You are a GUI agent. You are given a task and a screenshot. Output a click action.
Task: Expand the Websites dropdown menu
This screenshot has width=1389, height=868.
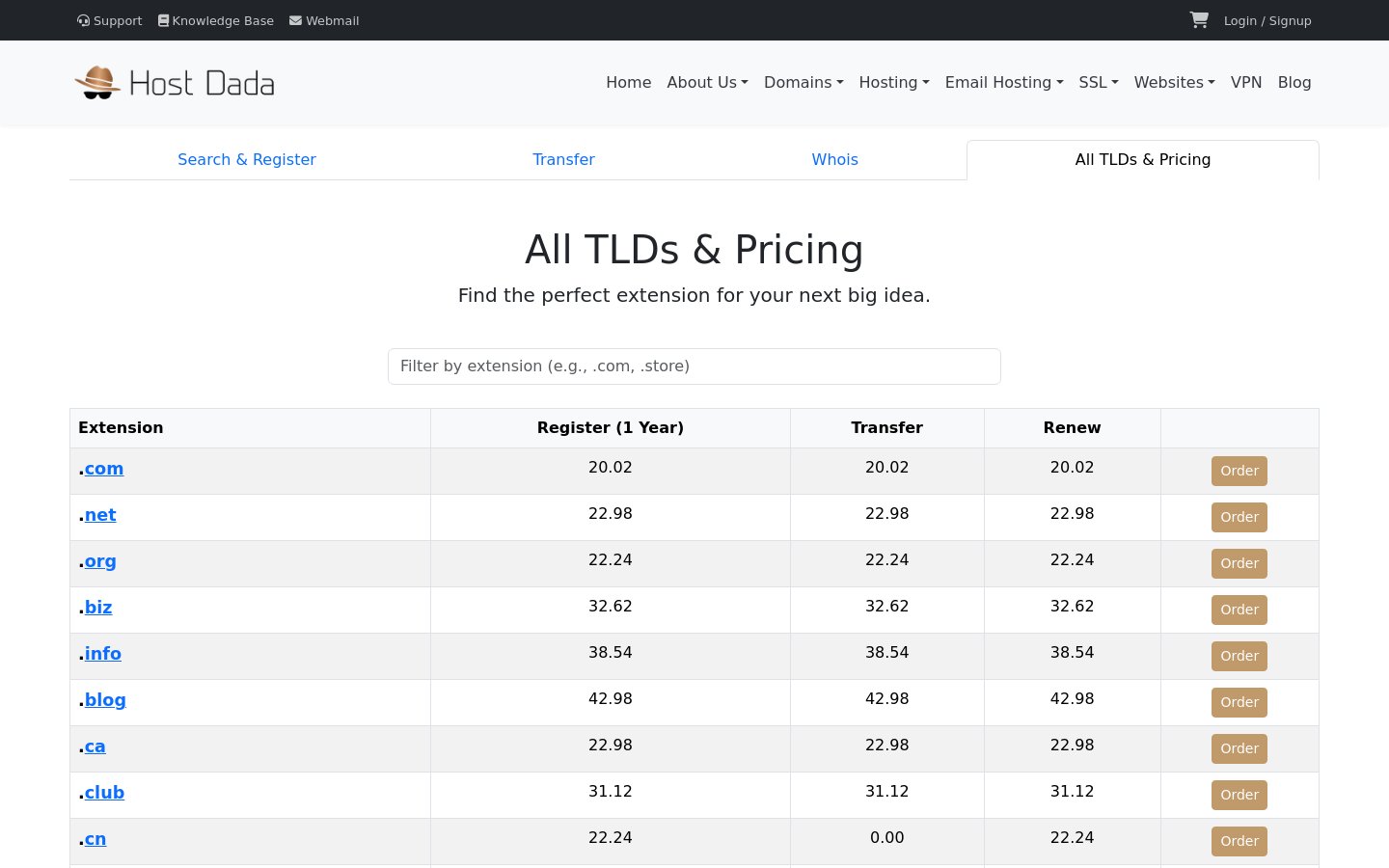tap(1175, 83)
